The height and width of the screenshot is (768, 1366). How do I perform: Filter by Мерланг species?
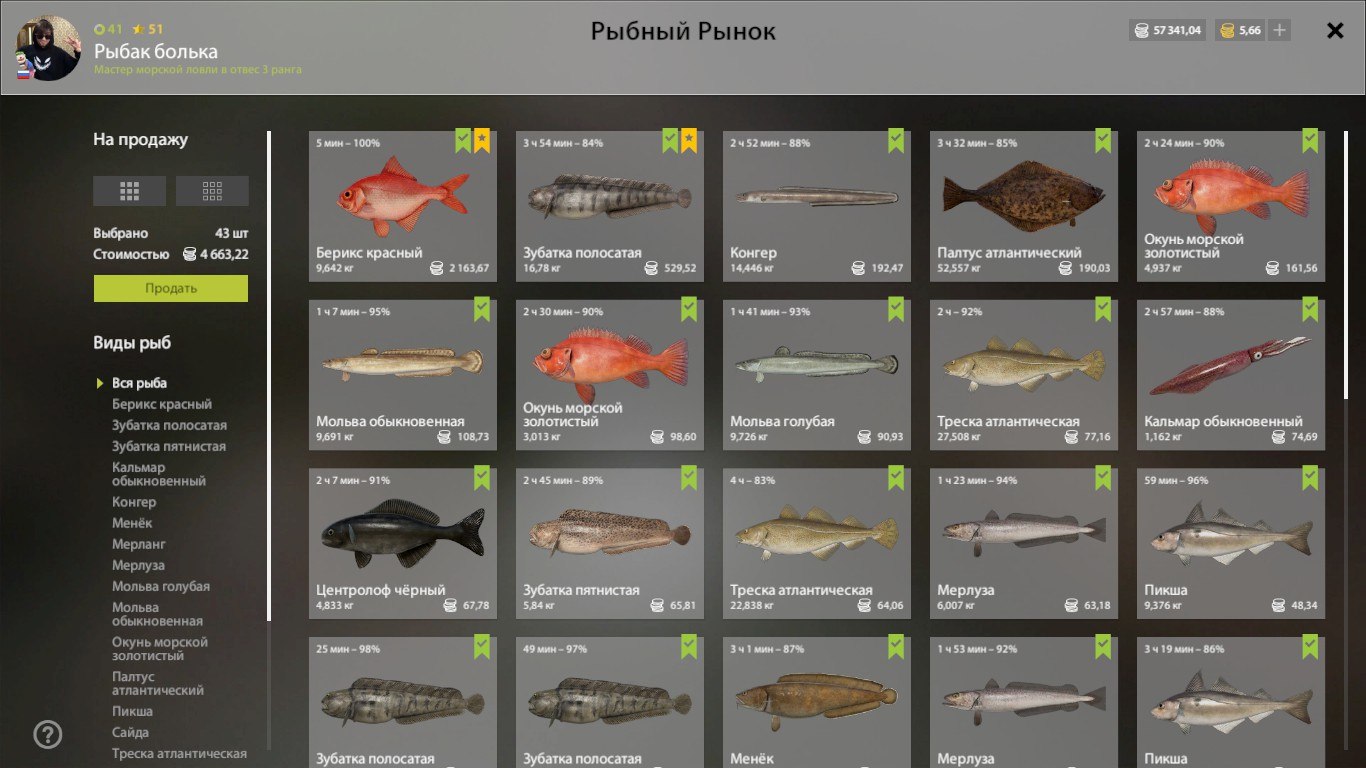139,544
